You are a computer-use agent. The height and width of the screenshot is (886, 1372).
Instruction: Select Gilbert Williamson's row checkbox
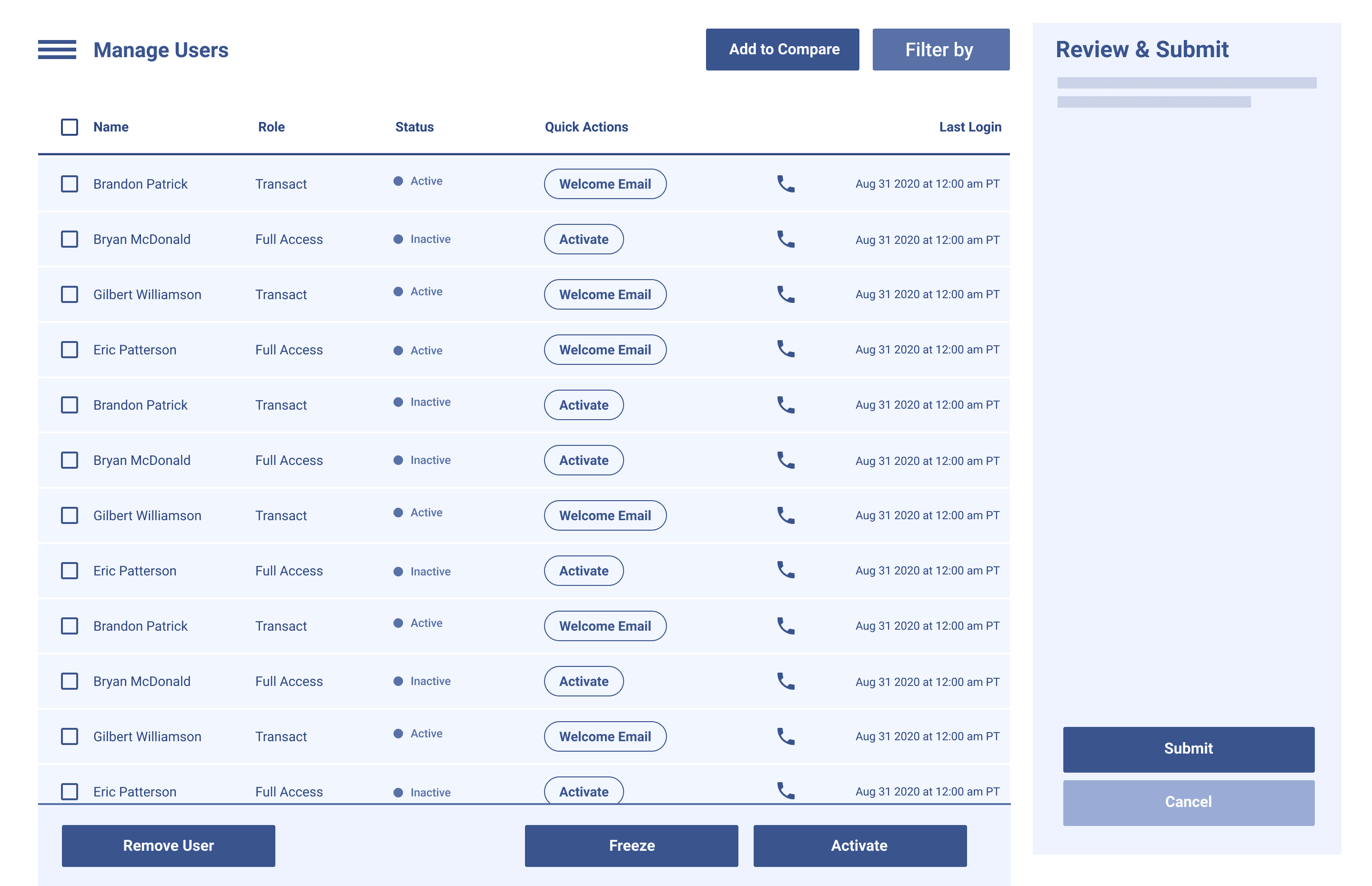point(69,294)
